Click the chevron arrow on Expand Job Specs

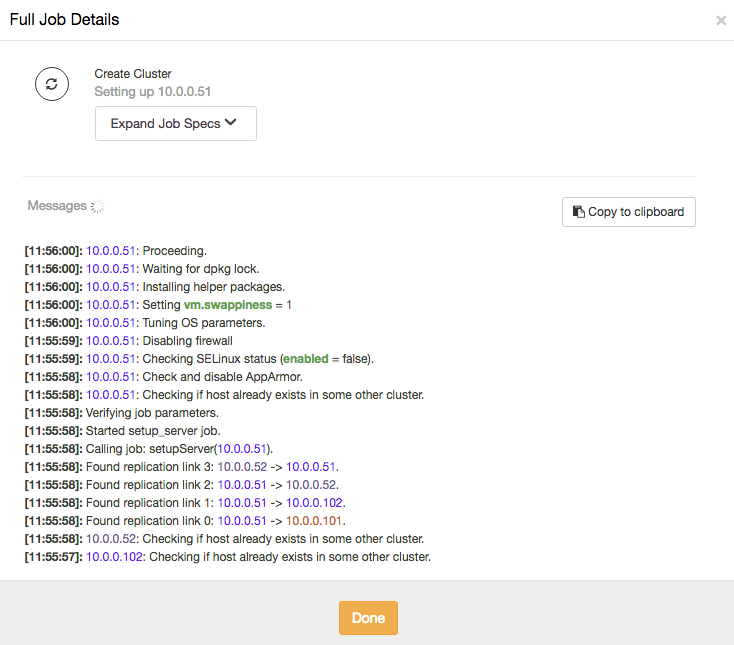(x=230, y=123)
